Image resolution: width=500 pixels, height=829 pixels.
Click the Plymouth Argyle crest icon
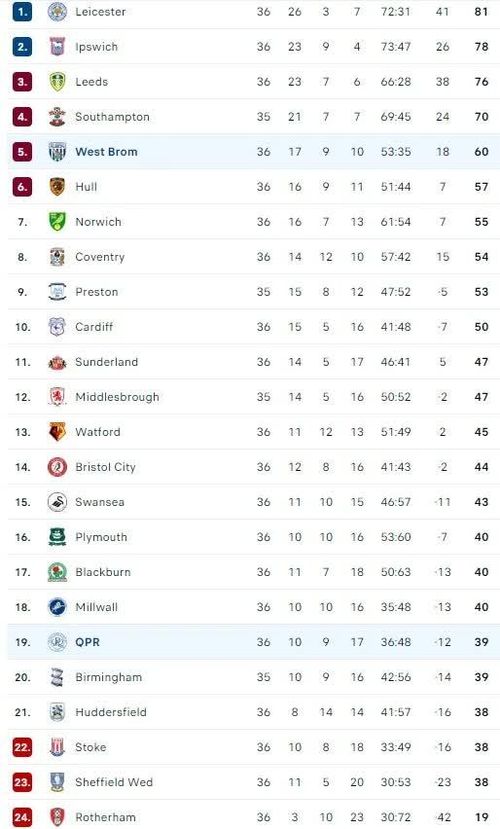(57, 537)
